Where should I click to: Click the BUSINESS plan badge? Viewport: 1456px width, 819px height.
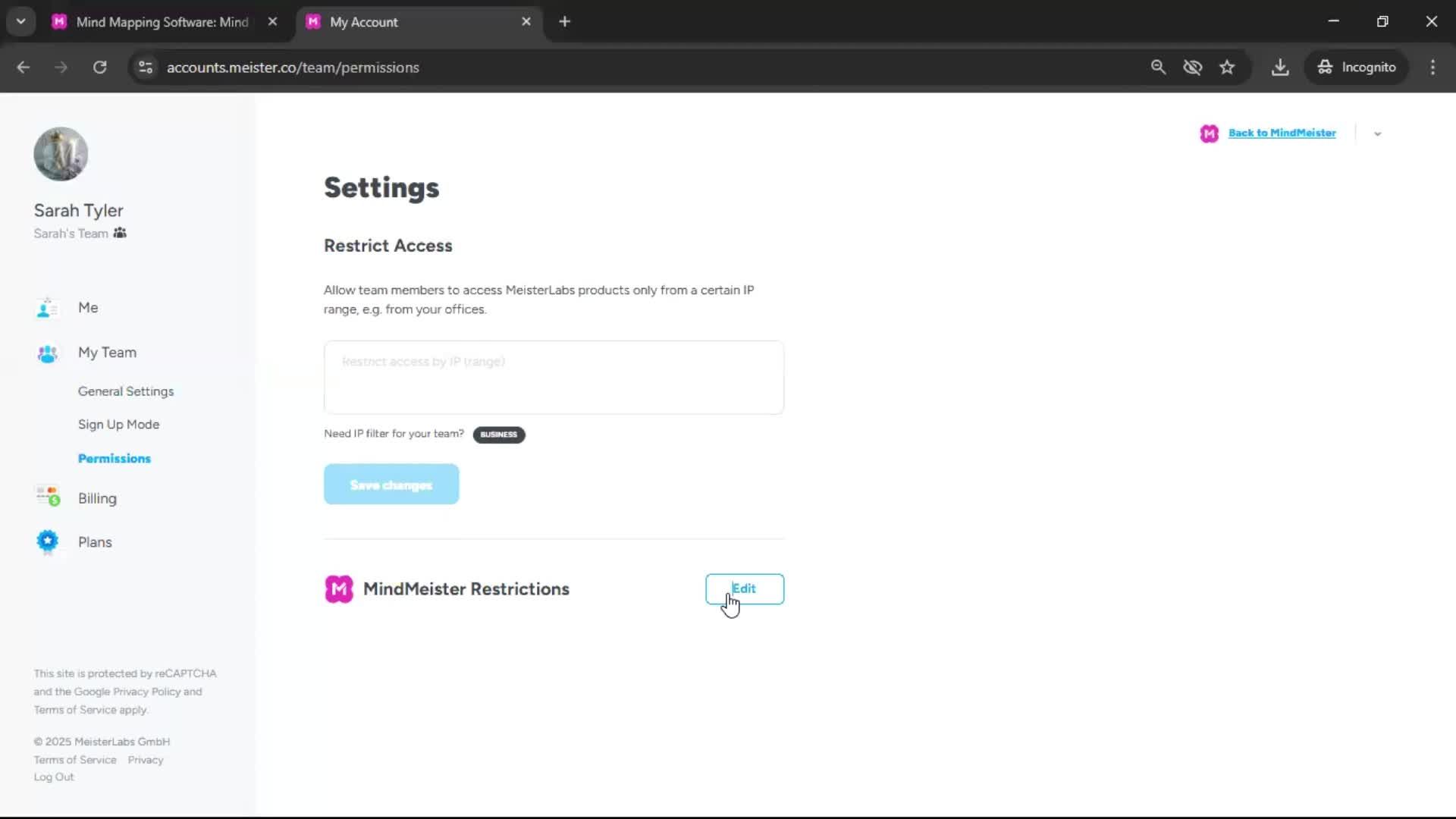499,435
